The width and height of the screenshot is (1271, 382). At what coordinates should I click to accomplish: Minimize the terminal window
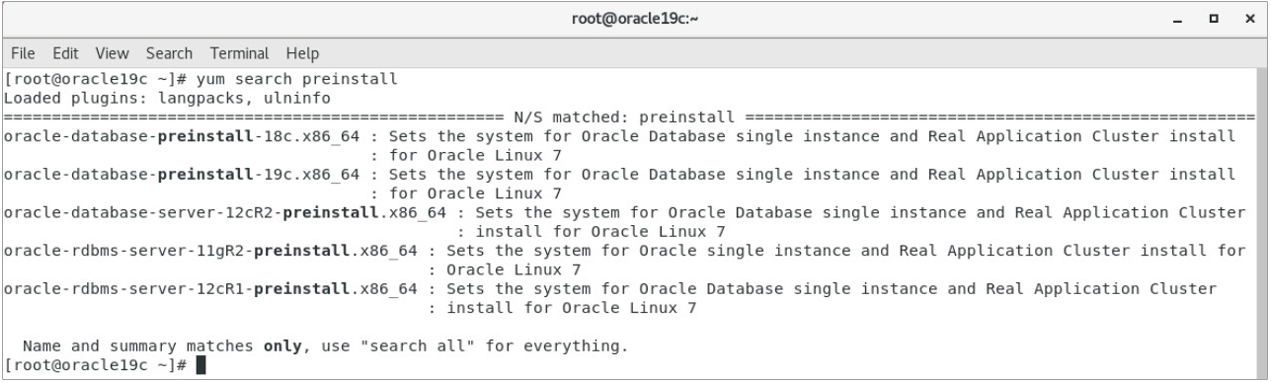pyautogui.click(x=1187, y=20)
